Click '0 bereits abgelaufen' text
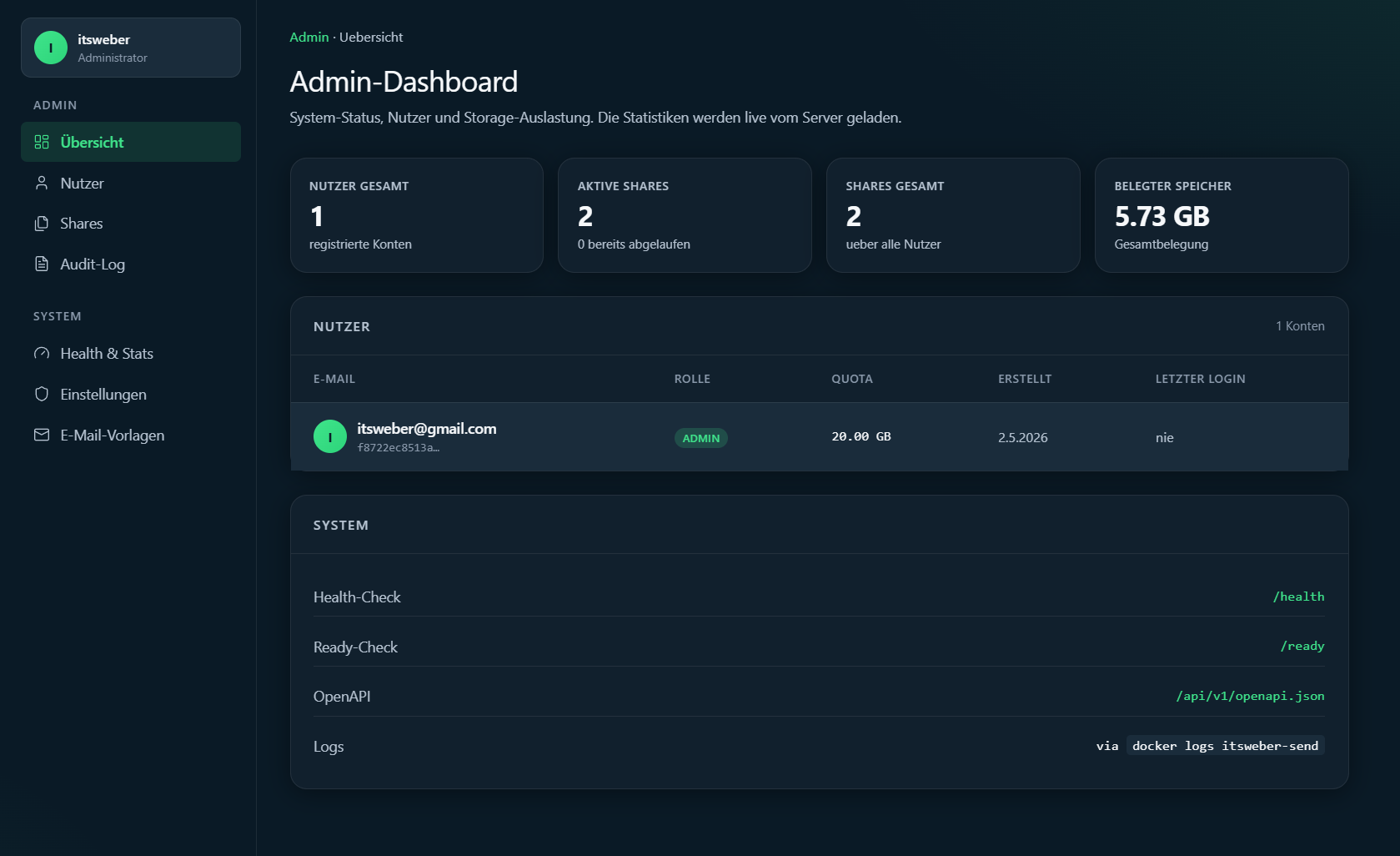 point(634,244)
